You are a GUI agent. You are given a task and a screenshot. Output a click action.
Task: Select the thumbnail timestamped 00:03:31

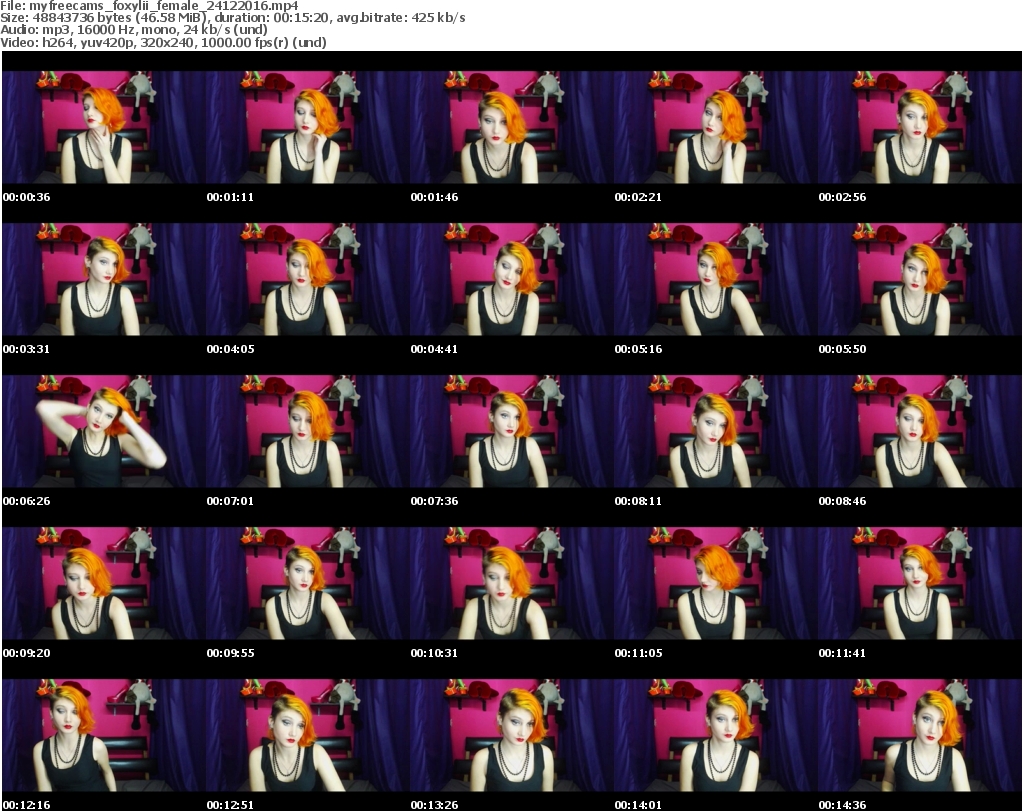click(104, 279)
